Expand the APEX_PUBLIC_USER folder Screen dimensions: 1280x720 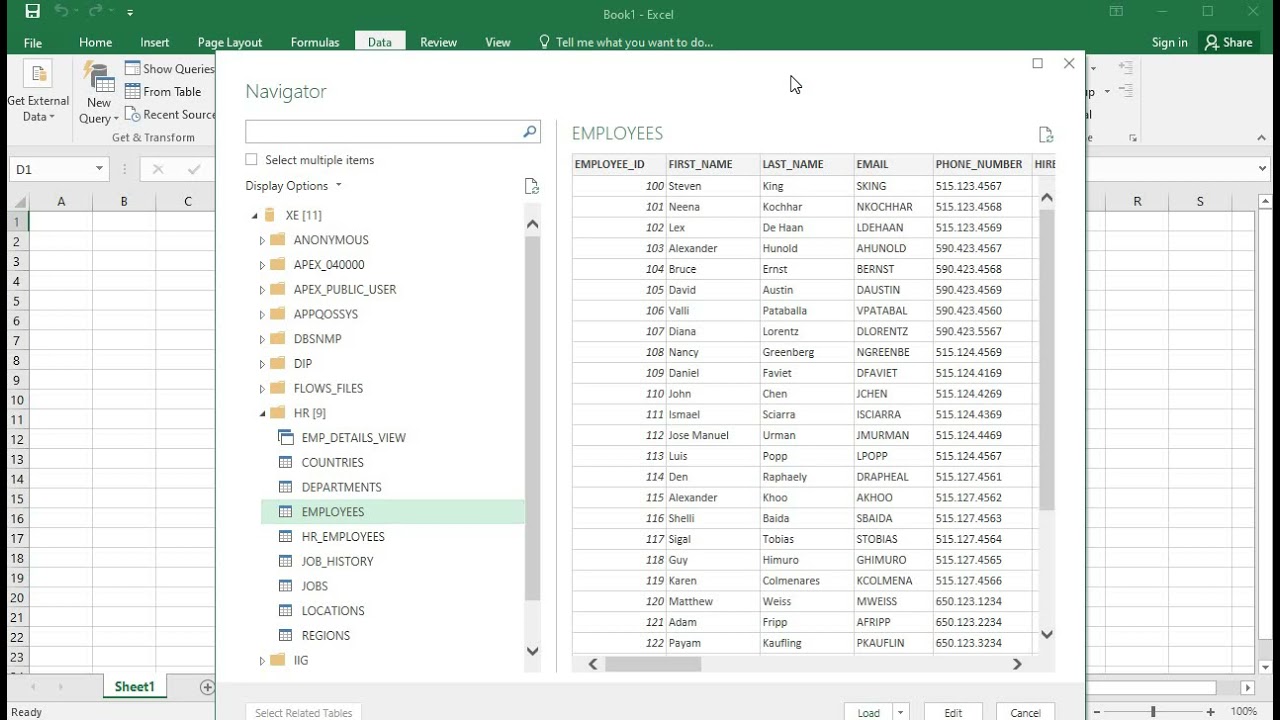point(262,290)
